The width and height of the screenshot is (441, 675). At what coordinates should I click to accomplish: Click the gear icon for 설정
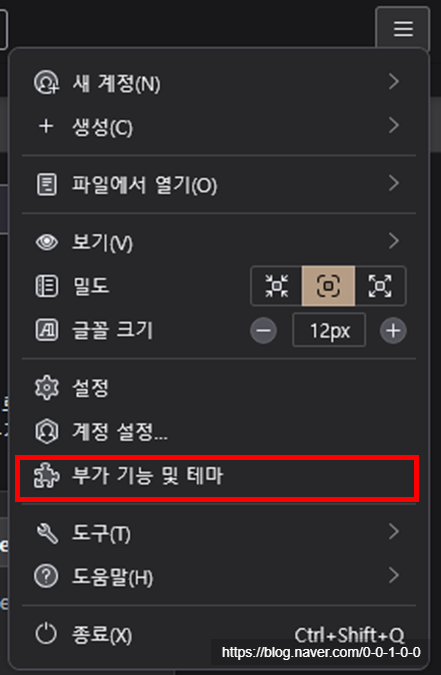(x=47, y=387)
